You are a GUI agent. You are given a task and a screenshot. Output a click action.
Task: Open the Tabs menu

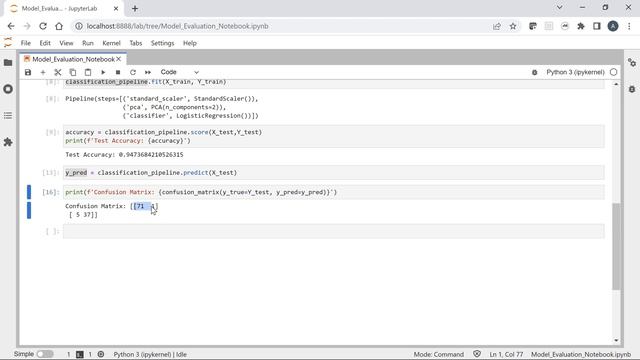coord(136,43)
